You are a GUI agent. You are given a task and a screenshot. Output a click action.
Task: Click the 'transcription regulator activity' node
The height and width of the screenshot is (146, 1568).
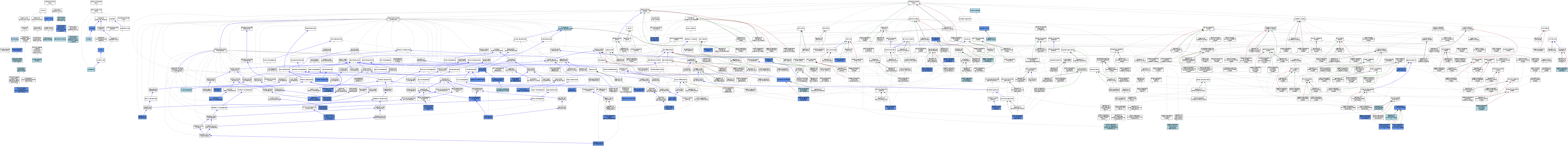point(57,10)
